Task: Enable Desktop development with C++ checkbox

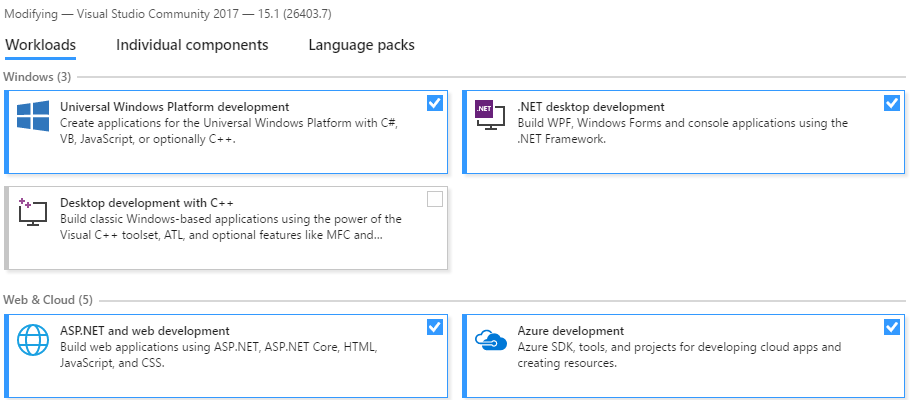Action: pyautogui.click(x=434, y=199)
